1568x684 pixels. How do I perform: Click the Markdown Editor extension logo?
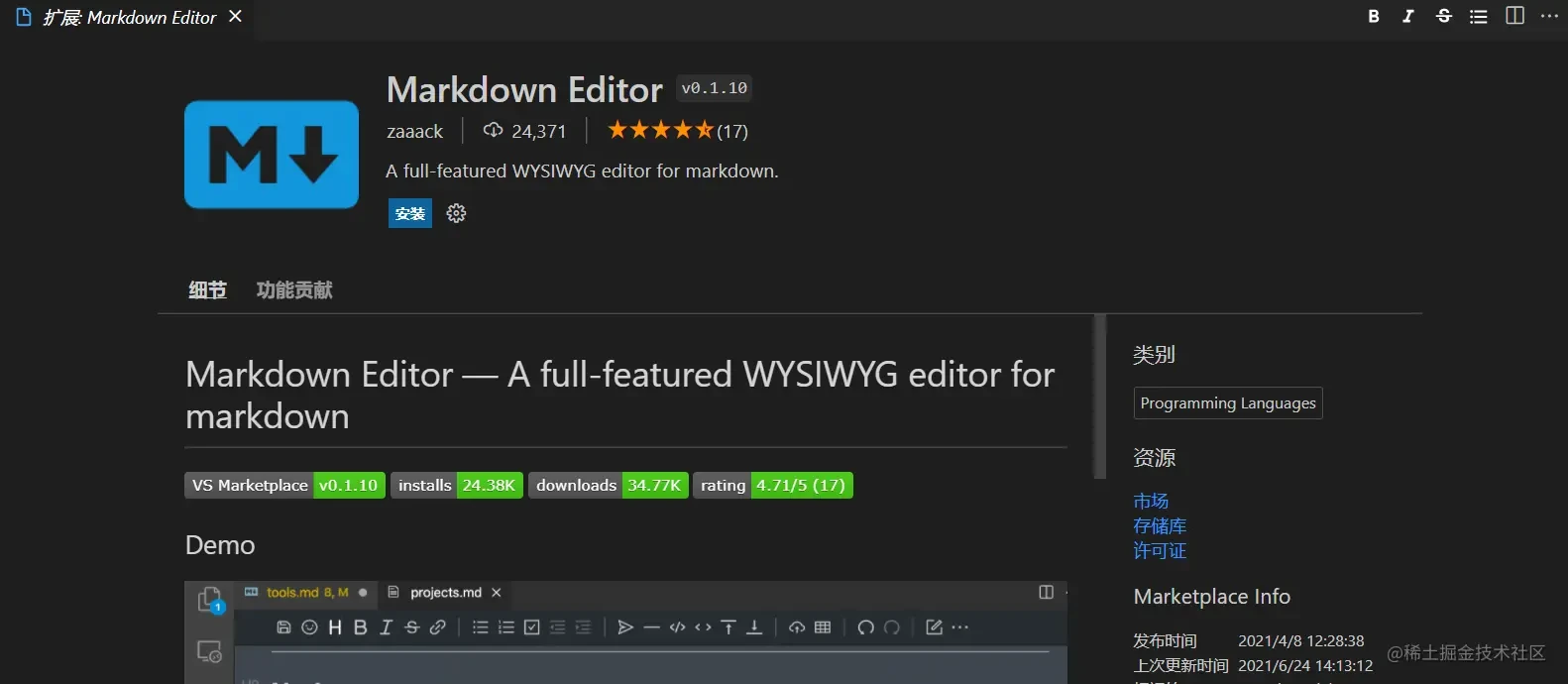click(272, 155)
